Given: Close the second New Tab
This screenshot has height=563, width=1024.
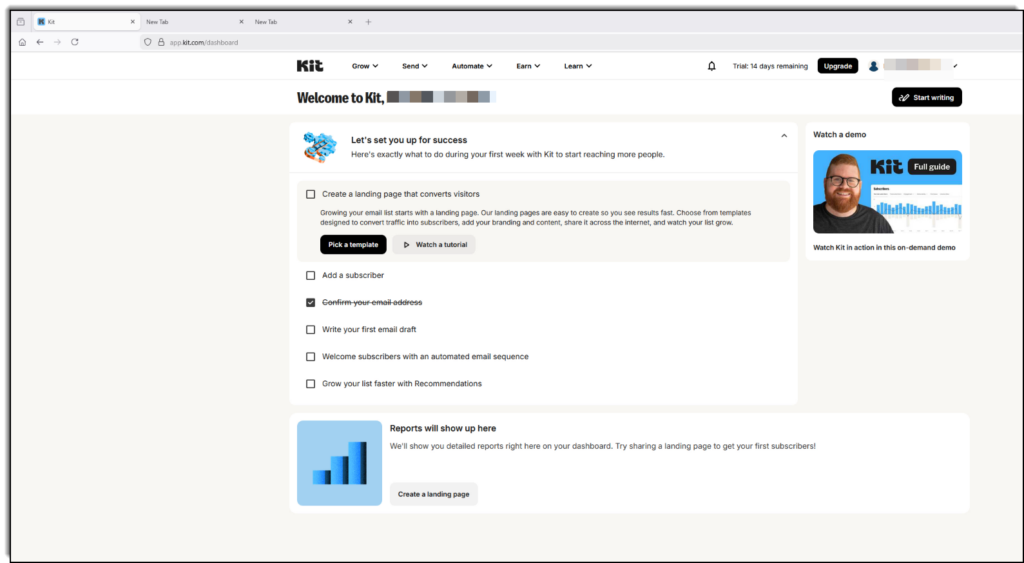Looking at the screenshot, I should click(x=350, y=22).
